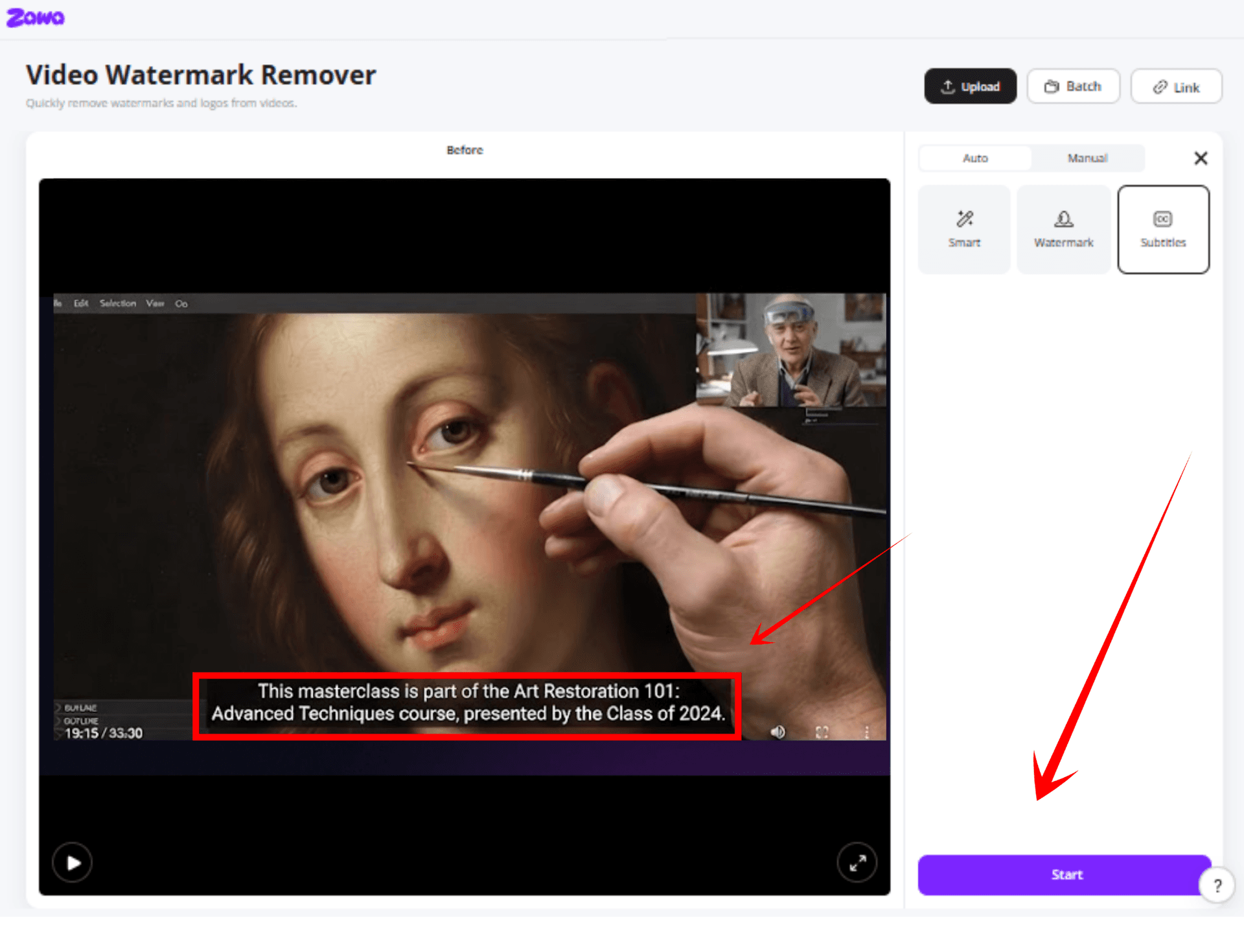This screenshot has width=1244, height=952.
Task: Click the 'Quickly remove watermarks' subtitle text
Action: pyautogui.click(x=161, y=103)
